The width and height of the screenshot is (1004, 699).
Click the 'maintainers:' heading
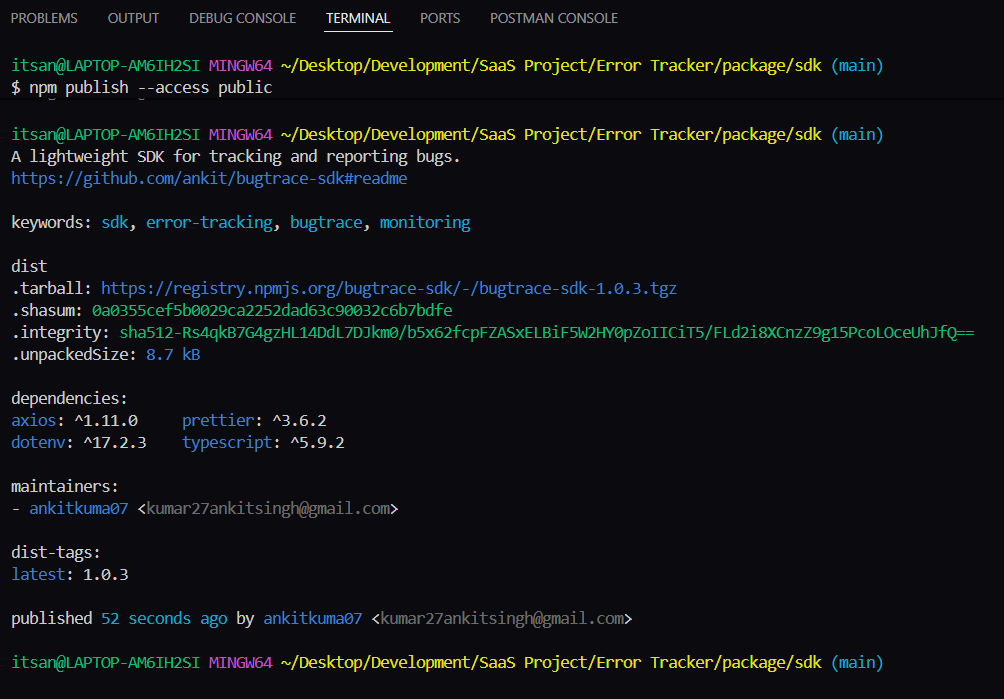coord(65,487)
